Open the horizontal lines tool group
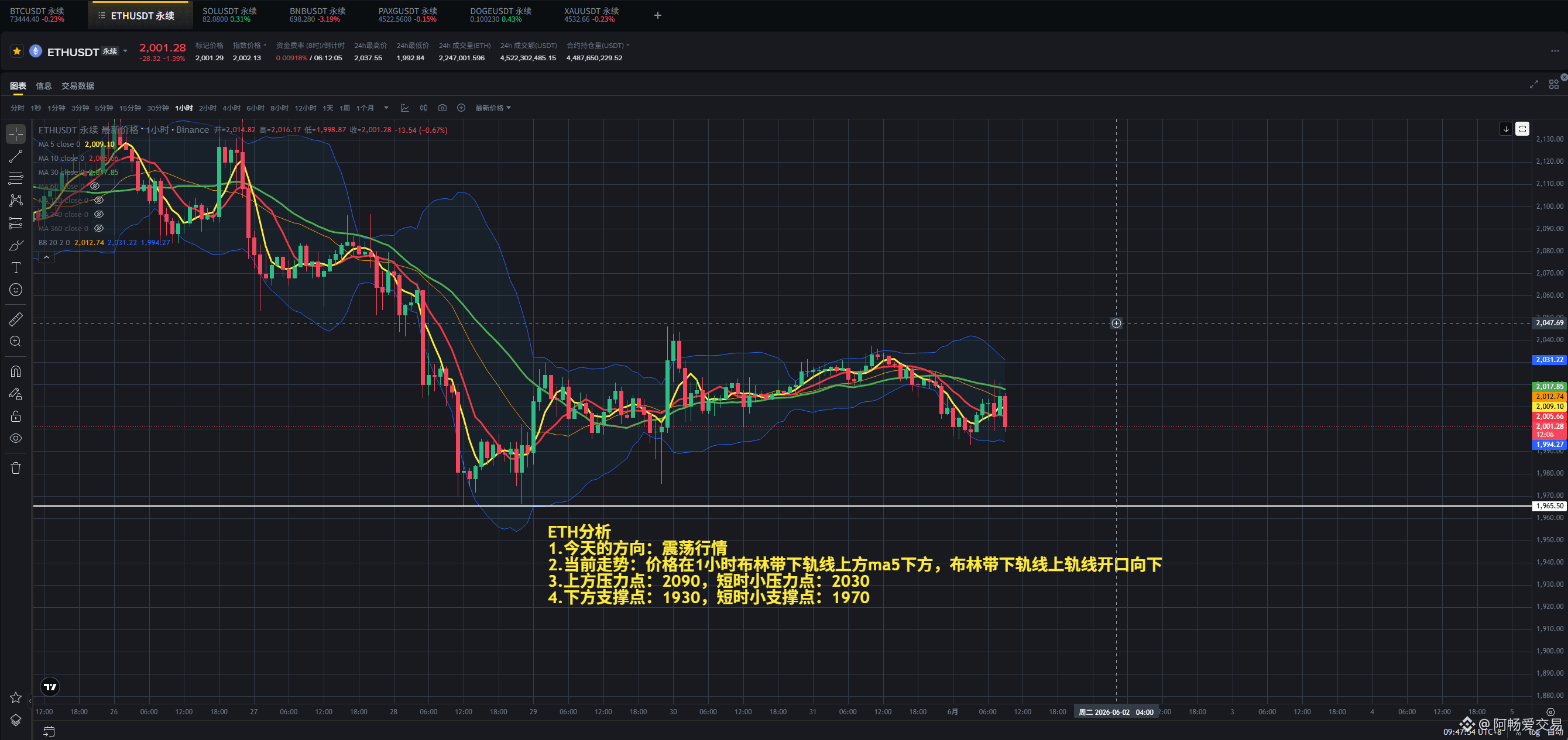Image resolution: width=1568 pixels, height=740 pixels. point(16,178)
